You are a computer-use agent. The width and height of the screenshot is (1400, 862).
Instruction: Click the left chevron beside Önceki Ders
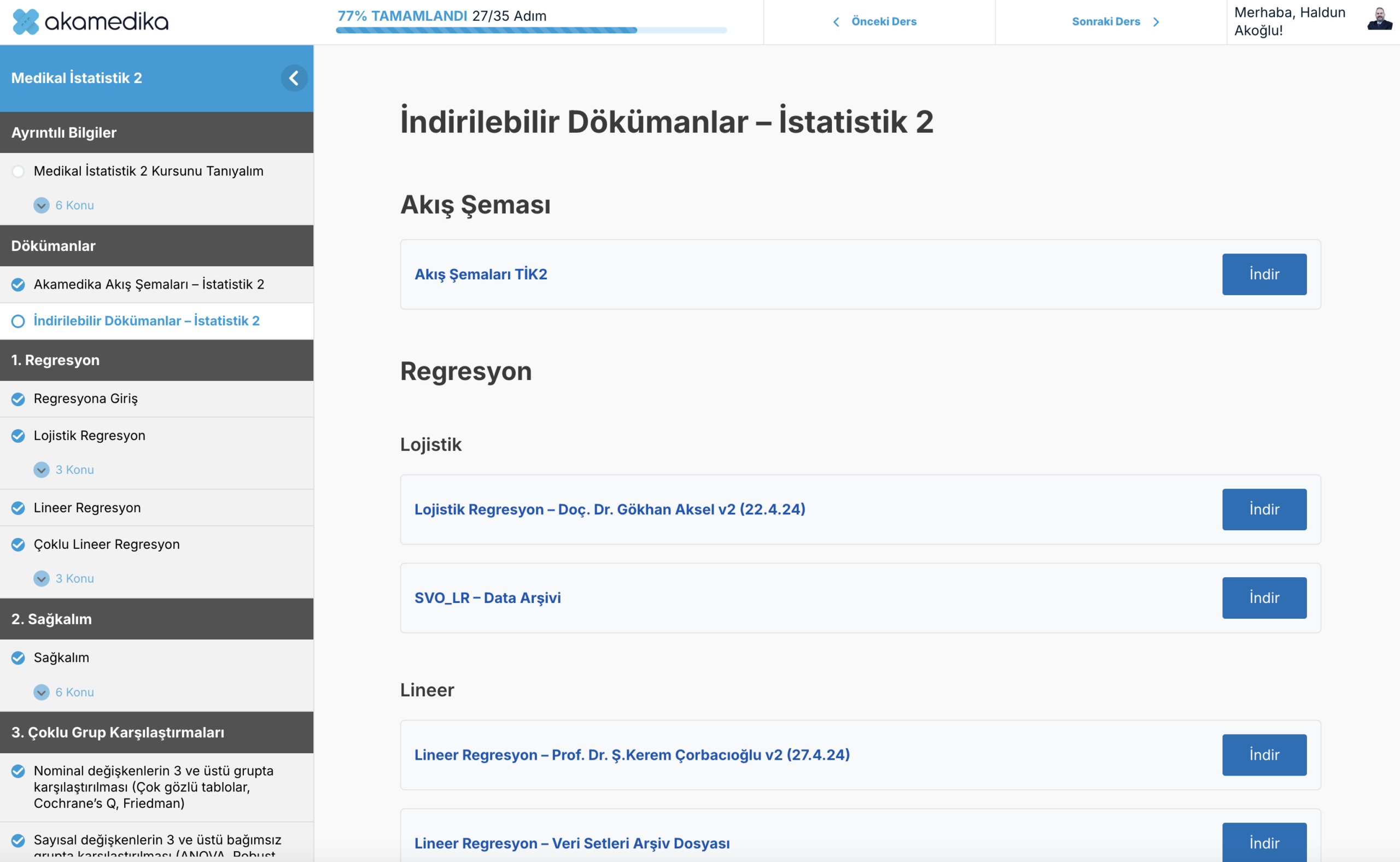click(x=836, y=22)
